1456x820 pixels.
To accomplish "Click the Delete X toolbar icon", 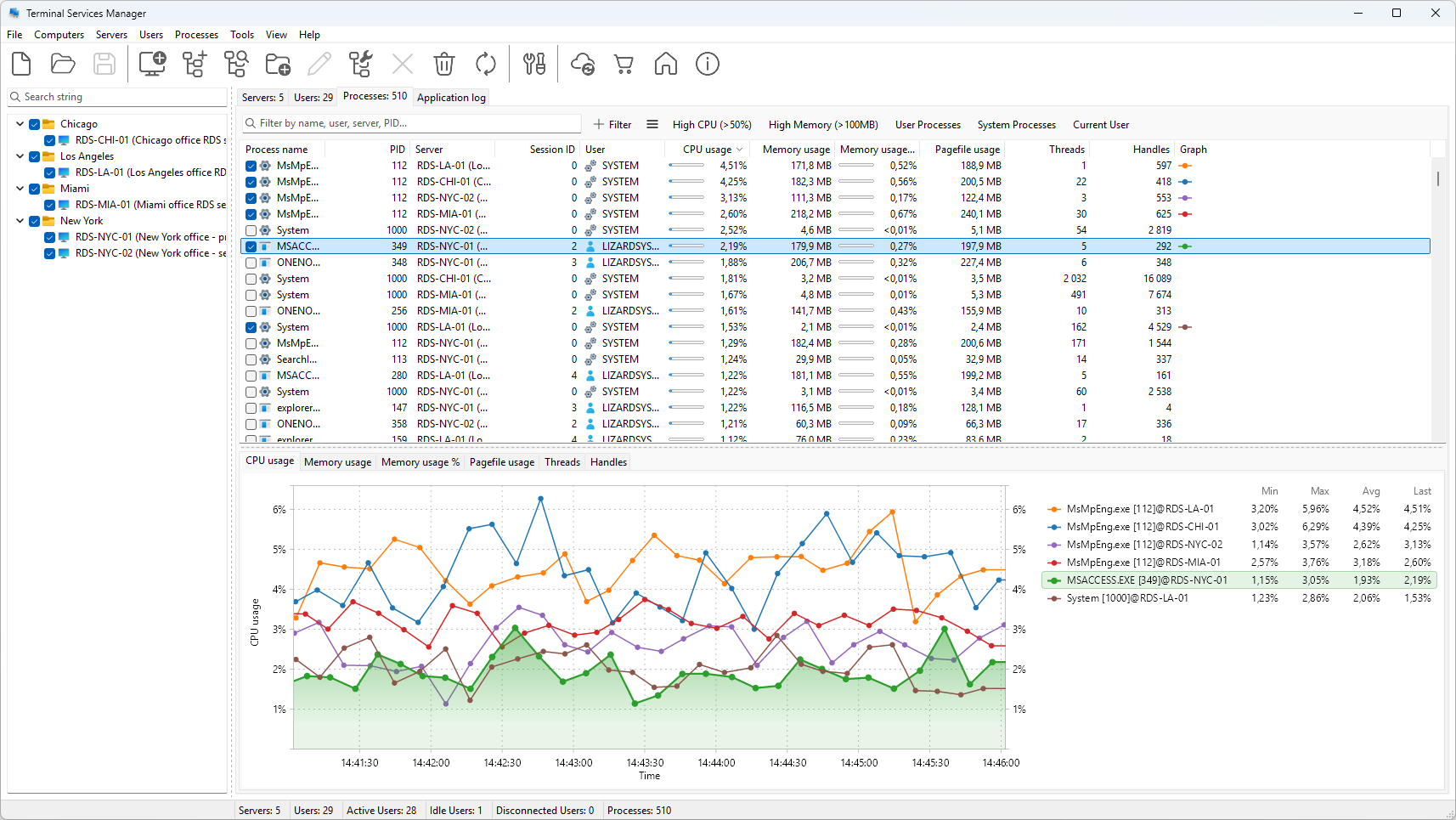I will pyautogui.click(x=403, y=64).
